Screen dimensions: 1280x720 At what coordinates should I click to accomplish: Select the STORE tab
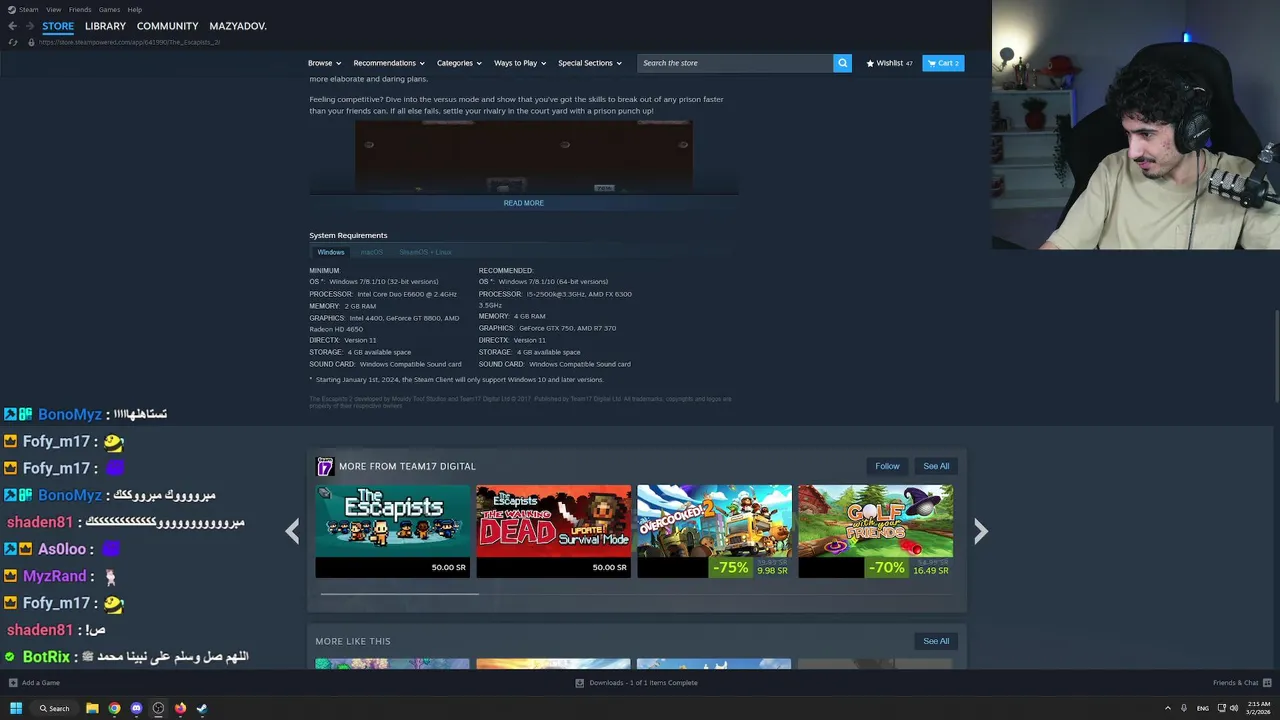click(x=58, y=26)
